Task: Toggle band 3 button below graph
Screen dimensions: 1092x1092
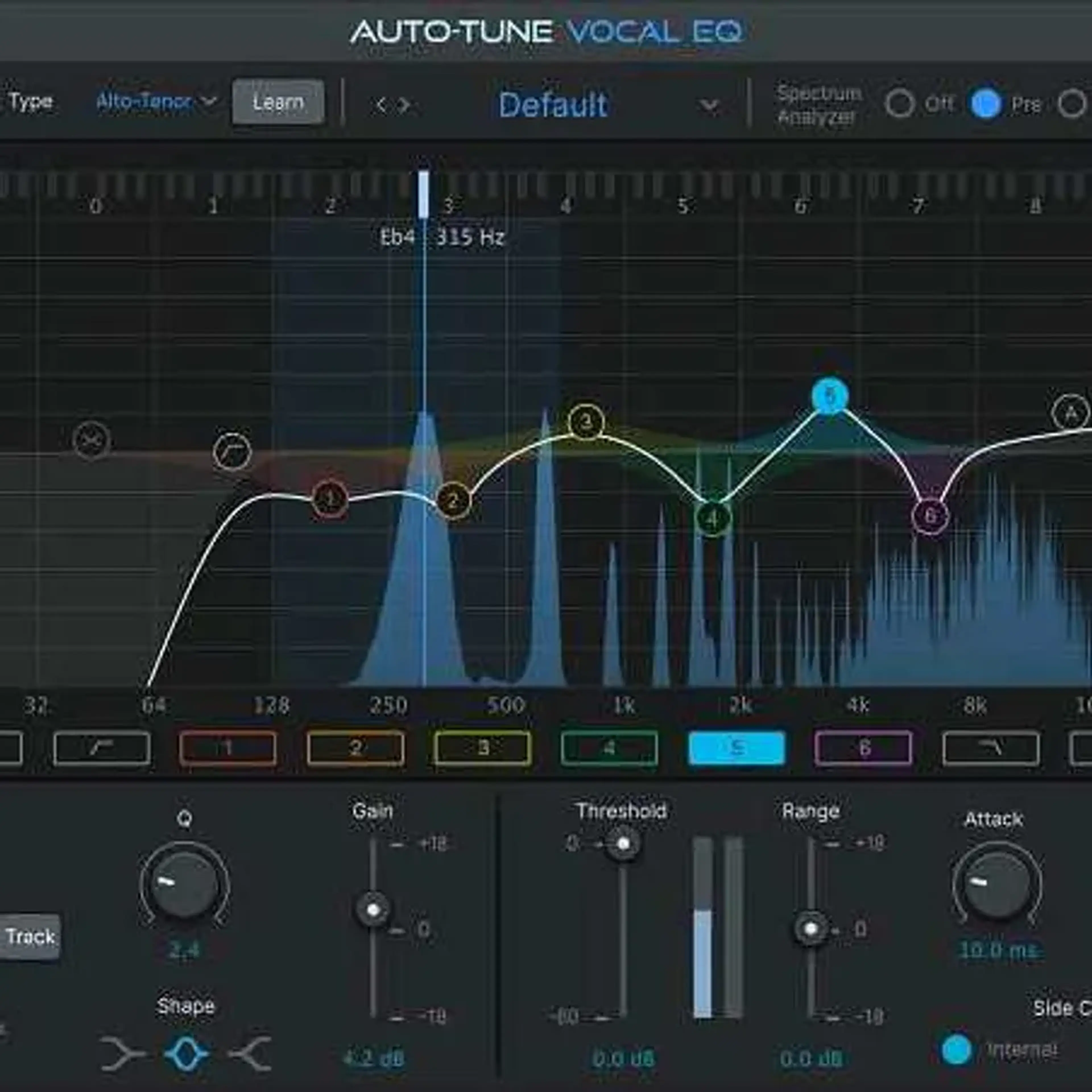Action: [483, 748]
